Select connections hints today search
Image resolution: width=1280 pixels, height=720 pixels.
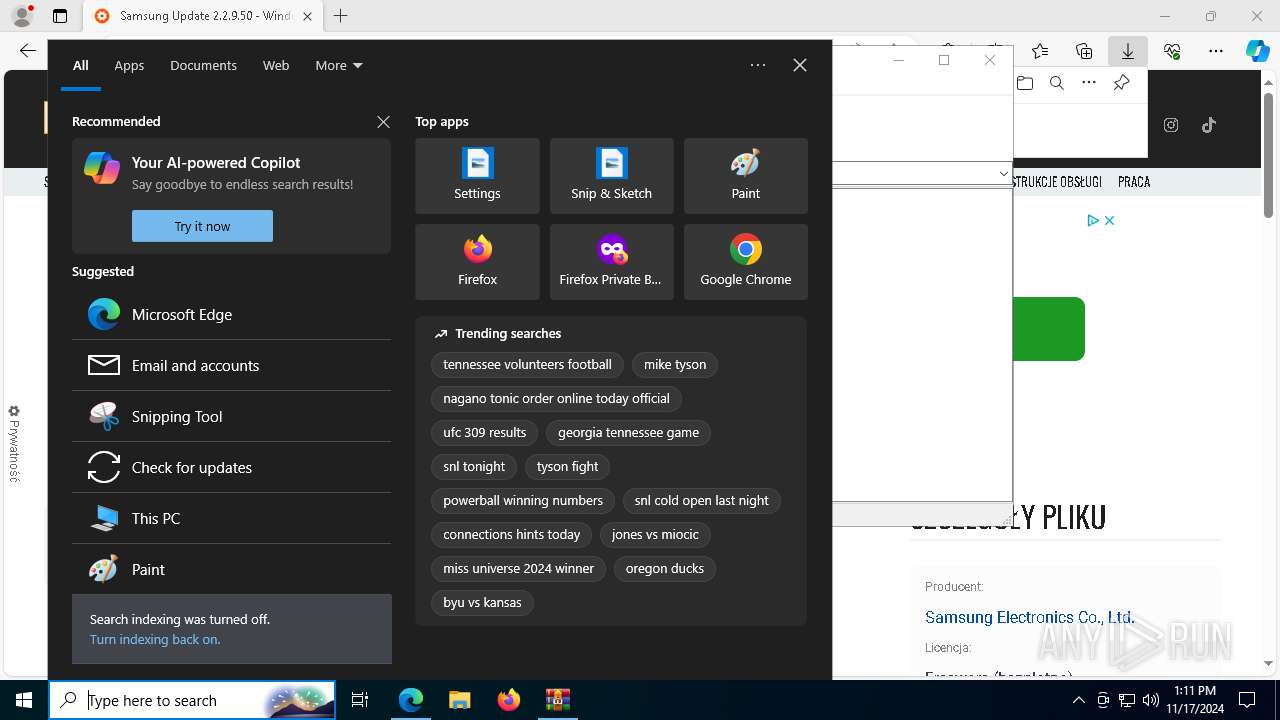pos(512,535)
